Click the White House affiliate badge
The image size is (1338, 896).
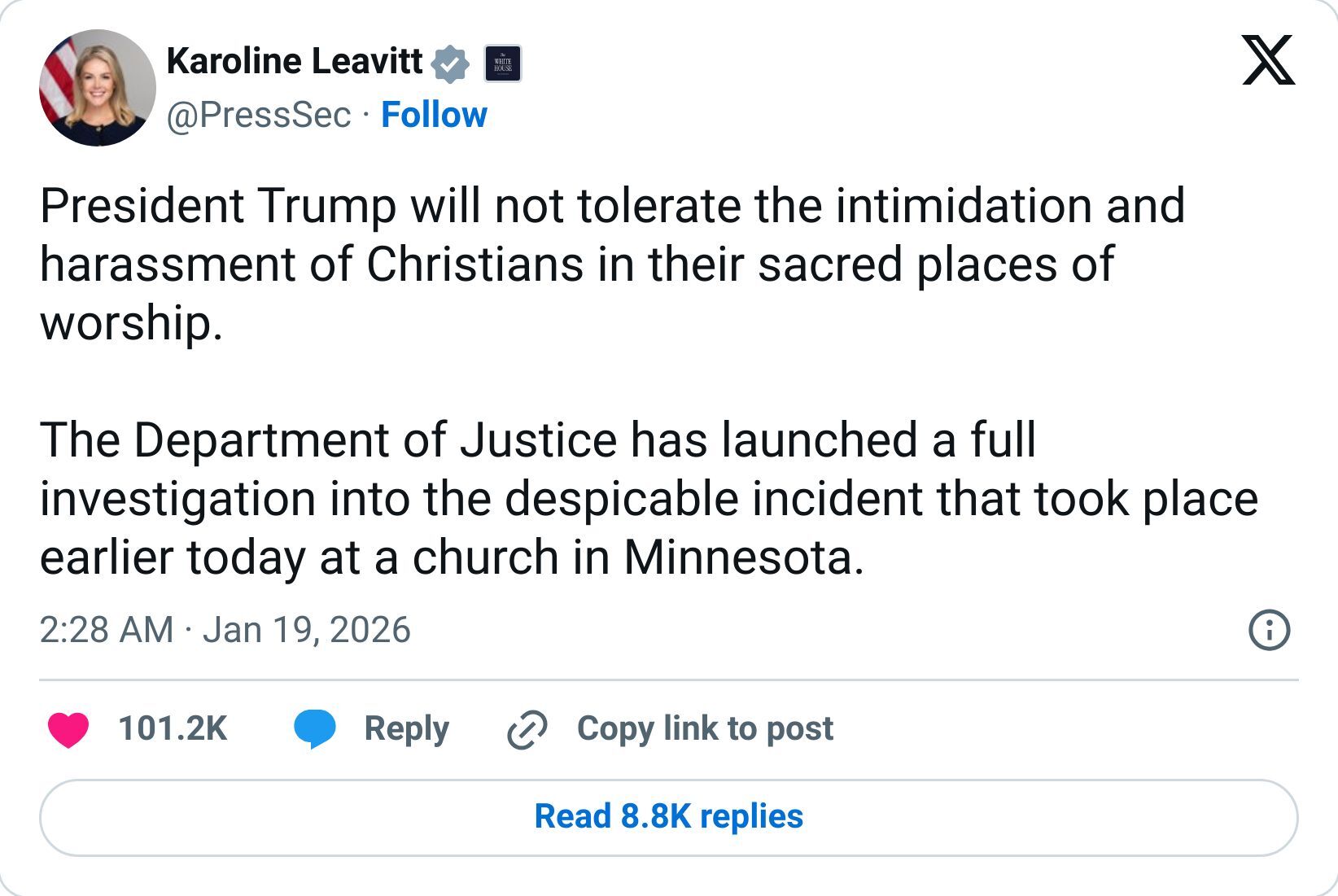click(x=504, y=63)
